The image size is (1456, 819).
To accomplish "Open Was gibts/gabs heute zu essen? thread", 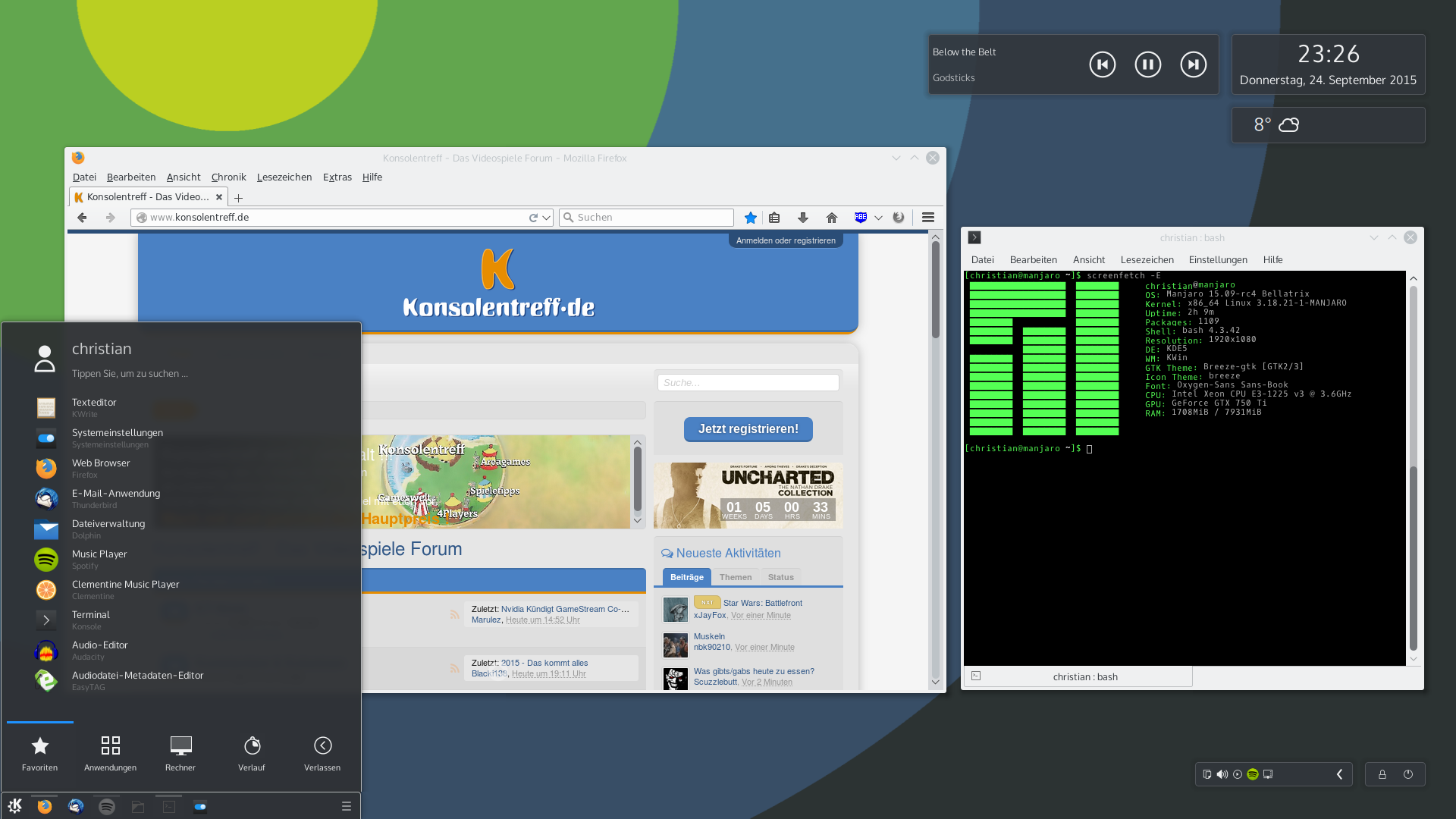I will click(754, 671).
